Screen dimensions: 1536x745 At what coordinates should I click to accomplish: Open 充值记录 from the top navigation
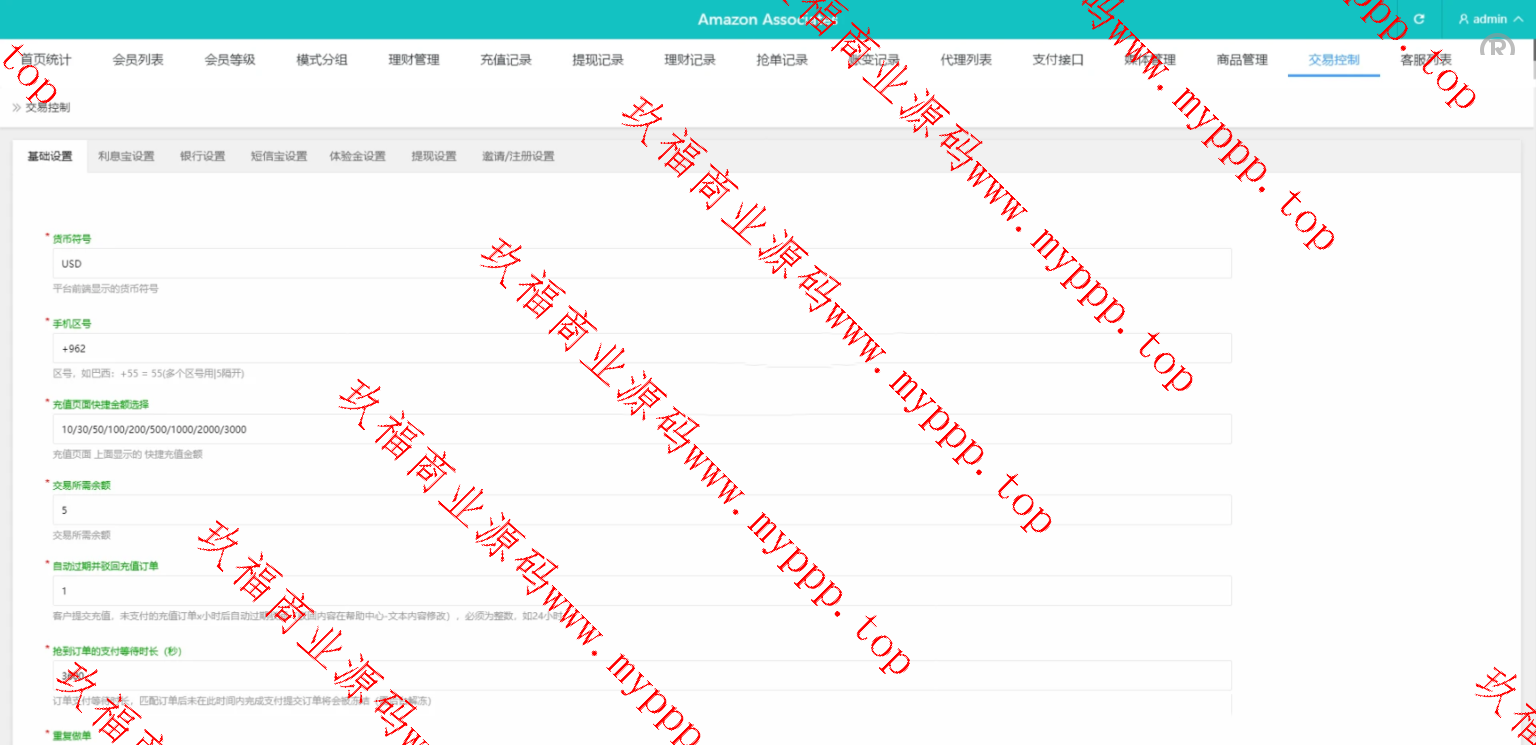506,60
